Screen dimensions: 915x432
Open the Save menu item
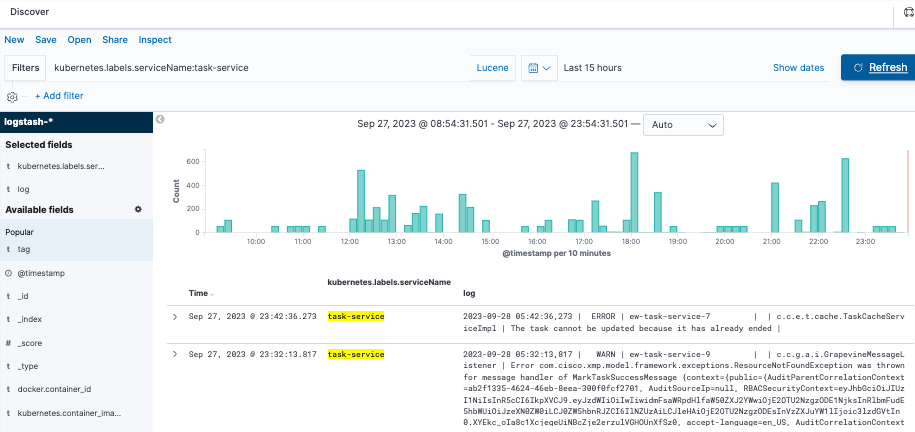(x=46, y=40)
